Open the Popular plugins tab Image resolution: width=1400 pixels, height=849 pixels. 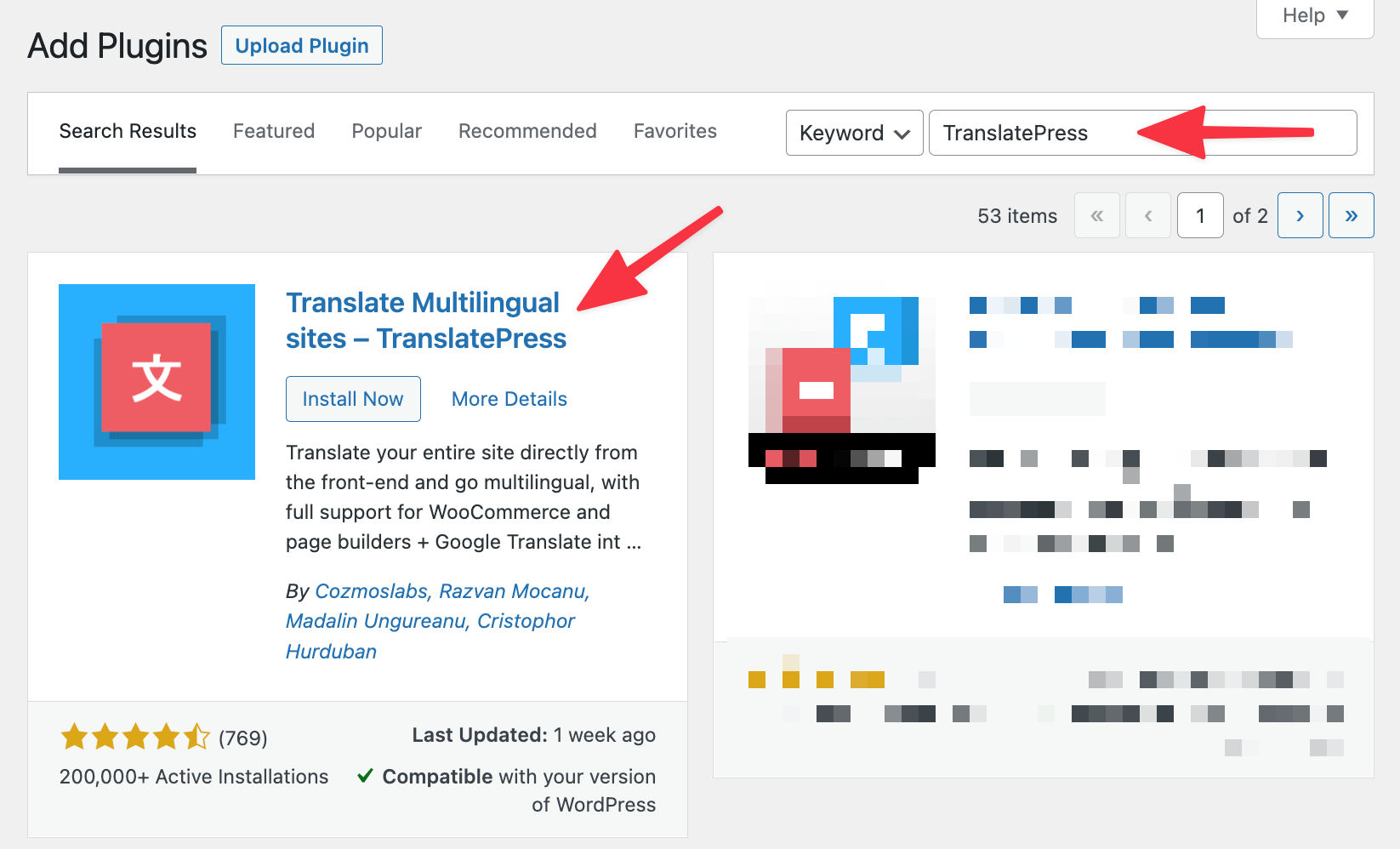pyautogui.click(x=387, y=131)
